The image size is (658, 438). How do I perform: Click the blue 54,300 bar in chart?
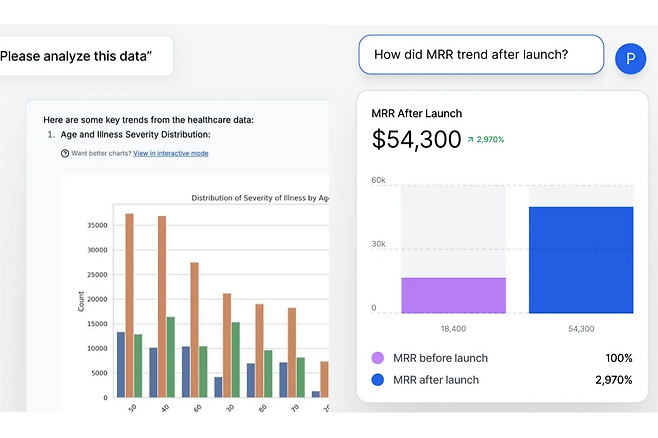(581, 260)
